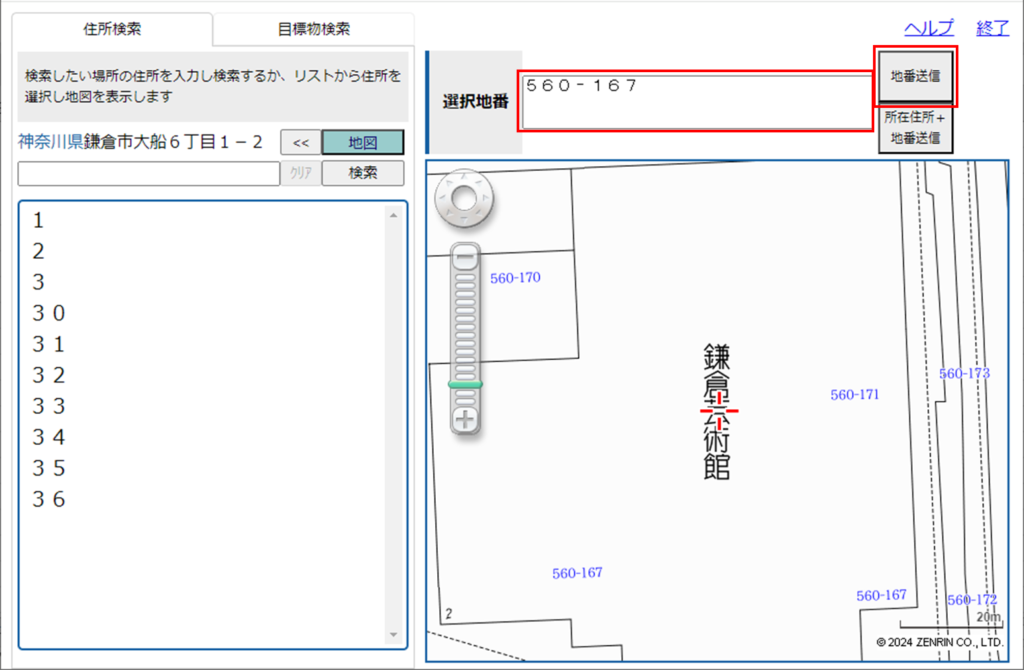This screenshot has height=670, width=1024.
Task: Switch to the 住所検索 tab
Action: click(112, 29)
